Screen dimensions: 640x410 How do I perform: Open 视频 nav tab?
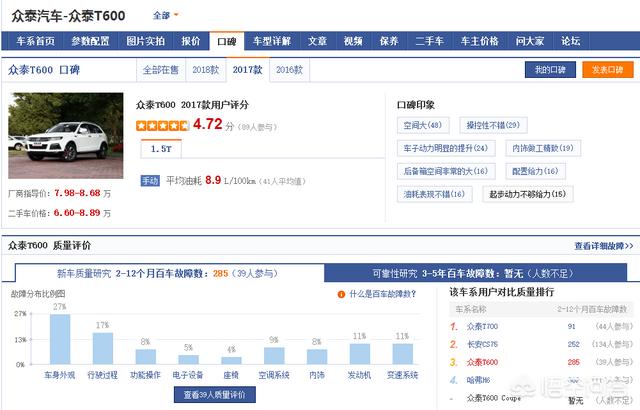click(353, 41)
